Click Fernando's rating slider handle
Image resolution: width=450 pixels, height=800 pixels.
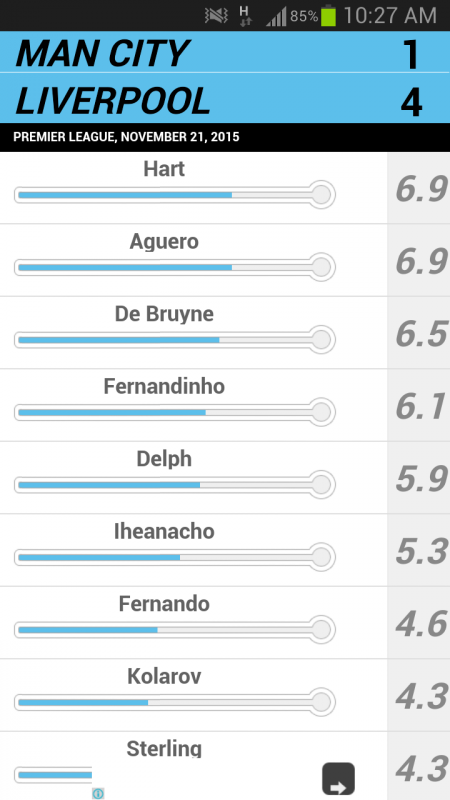pyautogui.click(x=321, y=629)
